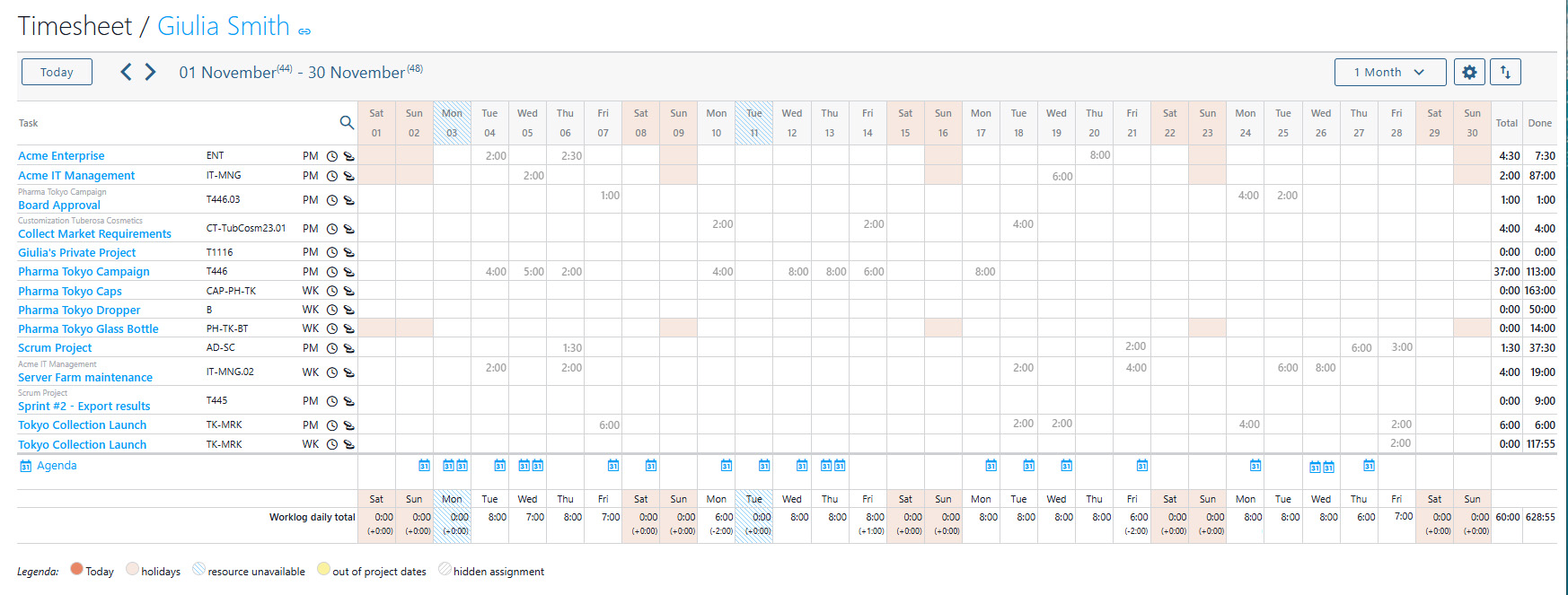Click the coins icon for Giulia's Private Project
Screen dimensions: 1568x595
(349, 253)
